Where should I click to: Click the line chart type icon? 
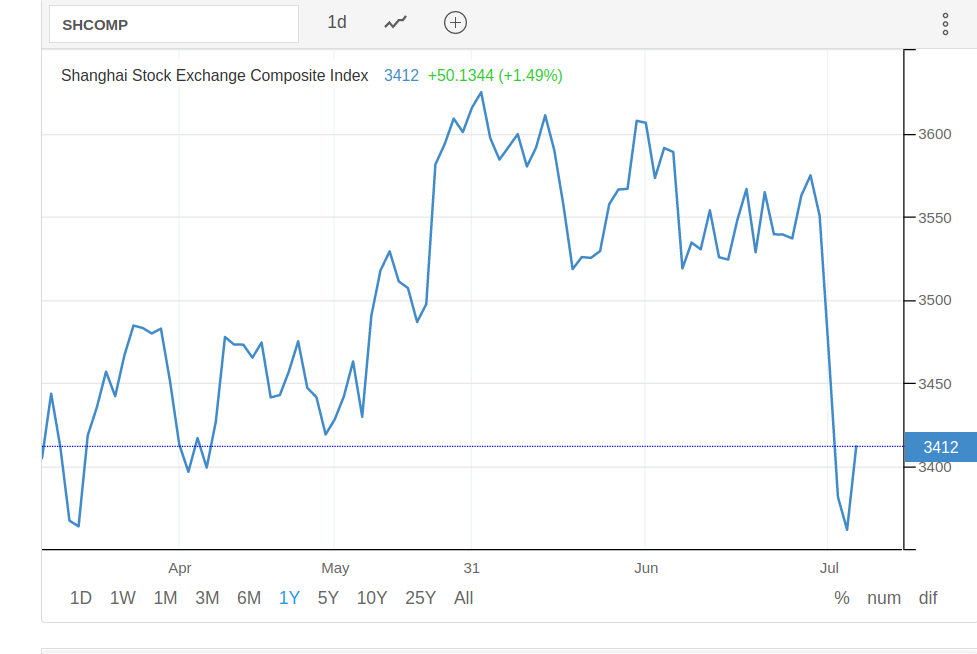coord(395,22)
